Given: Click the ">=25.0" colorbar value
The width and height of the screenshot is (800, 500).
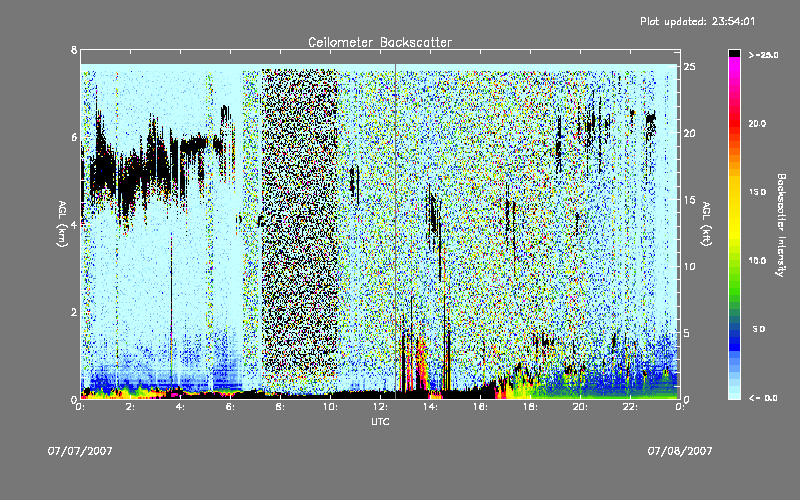Looking at the screenshot, I should tap(763, 55).
